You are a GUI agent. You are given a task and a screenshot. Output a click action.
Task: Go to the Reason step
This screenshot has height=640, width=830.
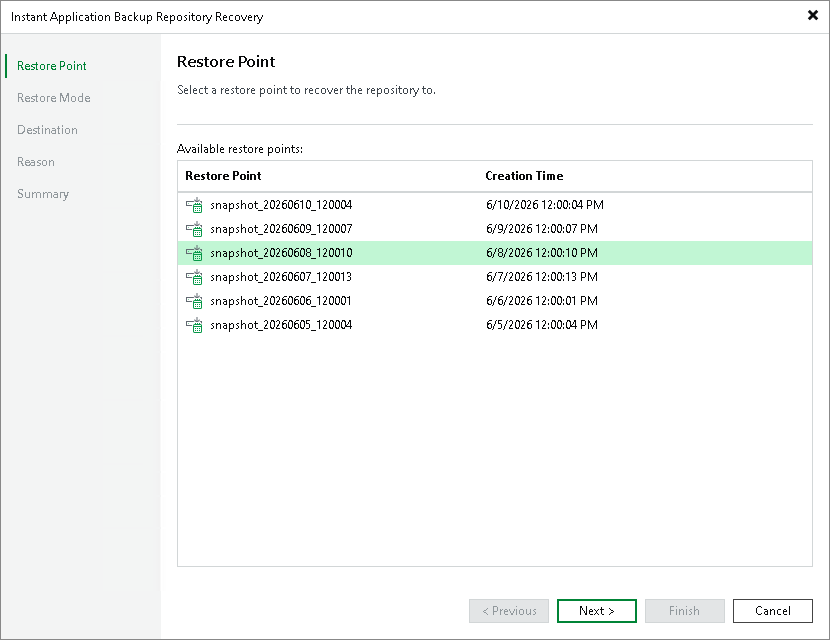click(x=35, y=162)
